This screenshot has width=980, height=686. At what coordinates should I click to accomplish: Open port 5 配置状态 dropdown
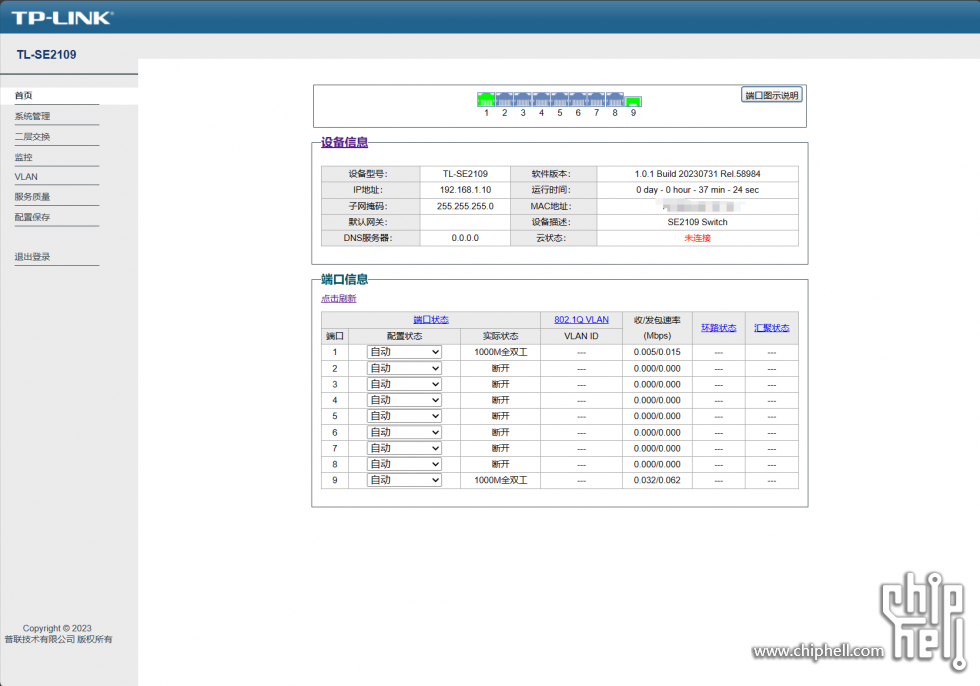tap(404, 416)
